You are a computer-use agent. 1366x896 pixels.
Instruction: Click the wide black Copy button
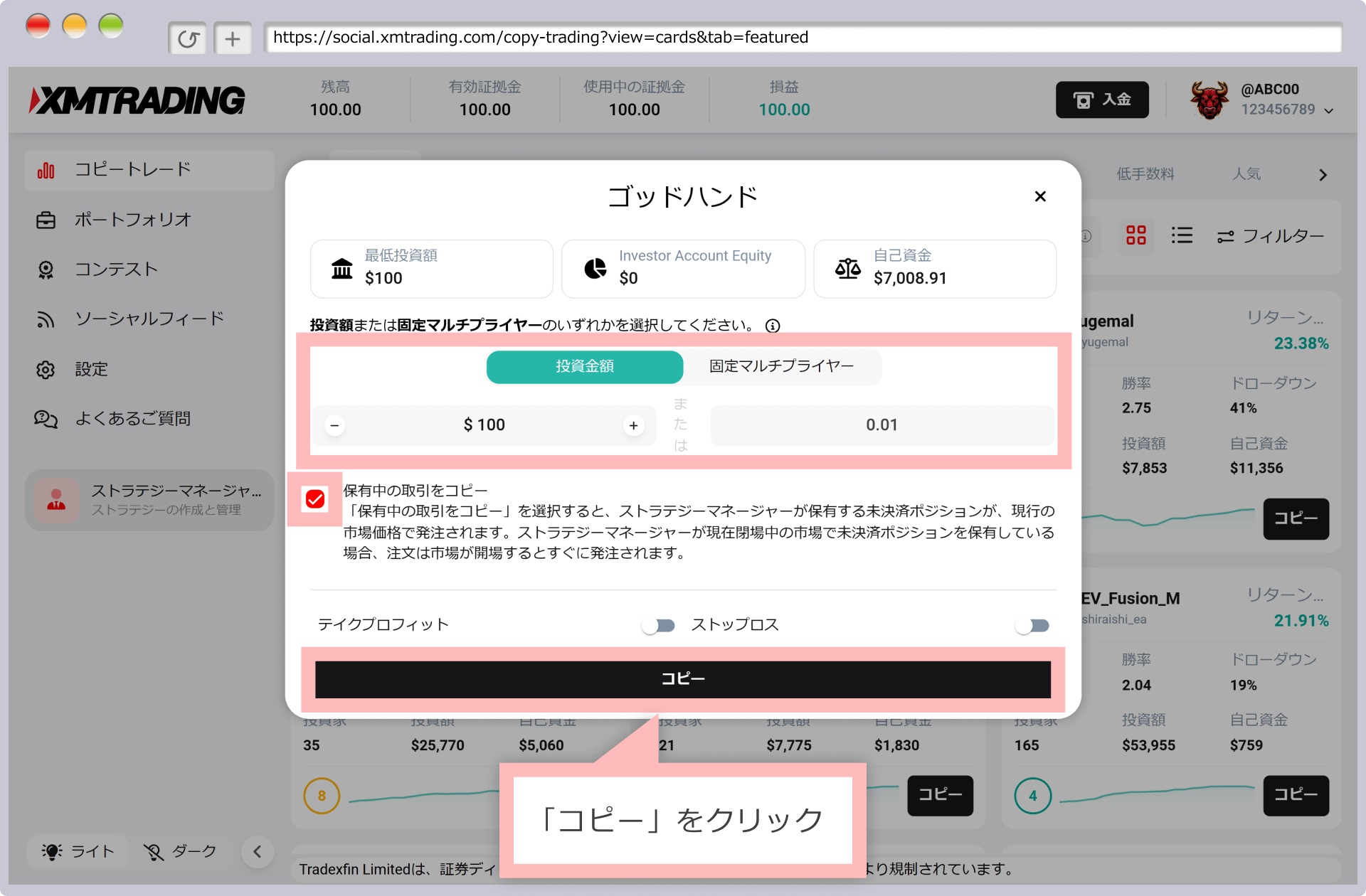pos(682,679)
